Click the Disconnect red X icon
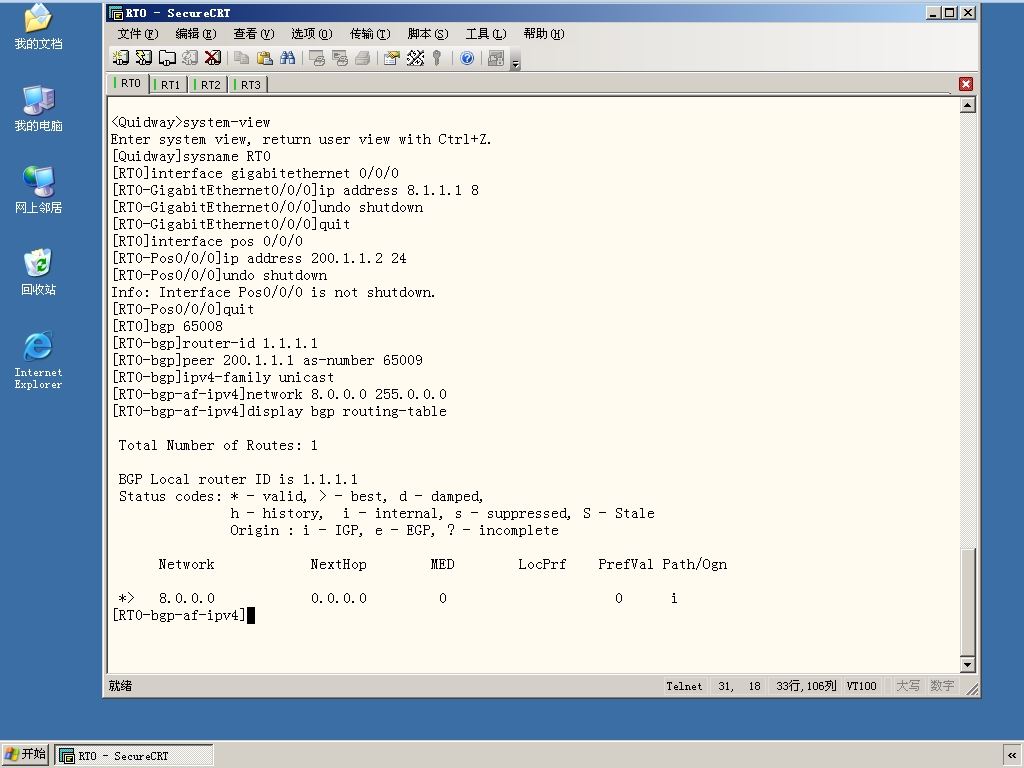1024x768 pixels. [x=213, y=58]
